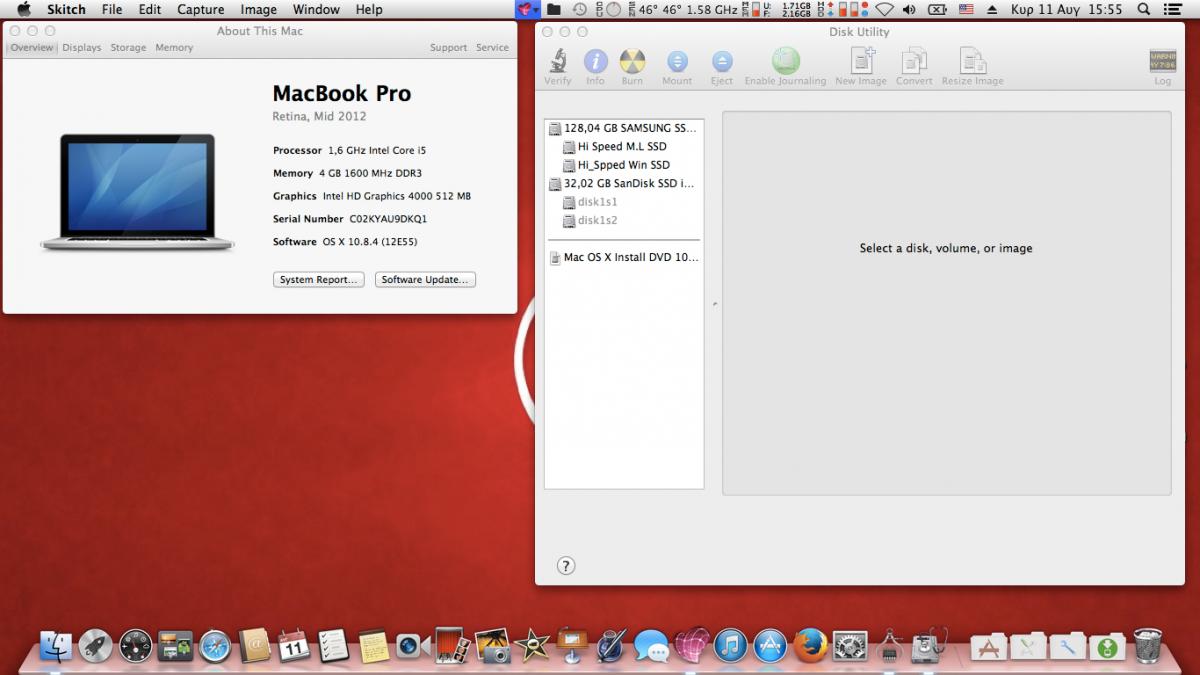Open the Help menu
Image resolution: width=1200 pixels, height=675 pixels.
click(x=369, y=9)
